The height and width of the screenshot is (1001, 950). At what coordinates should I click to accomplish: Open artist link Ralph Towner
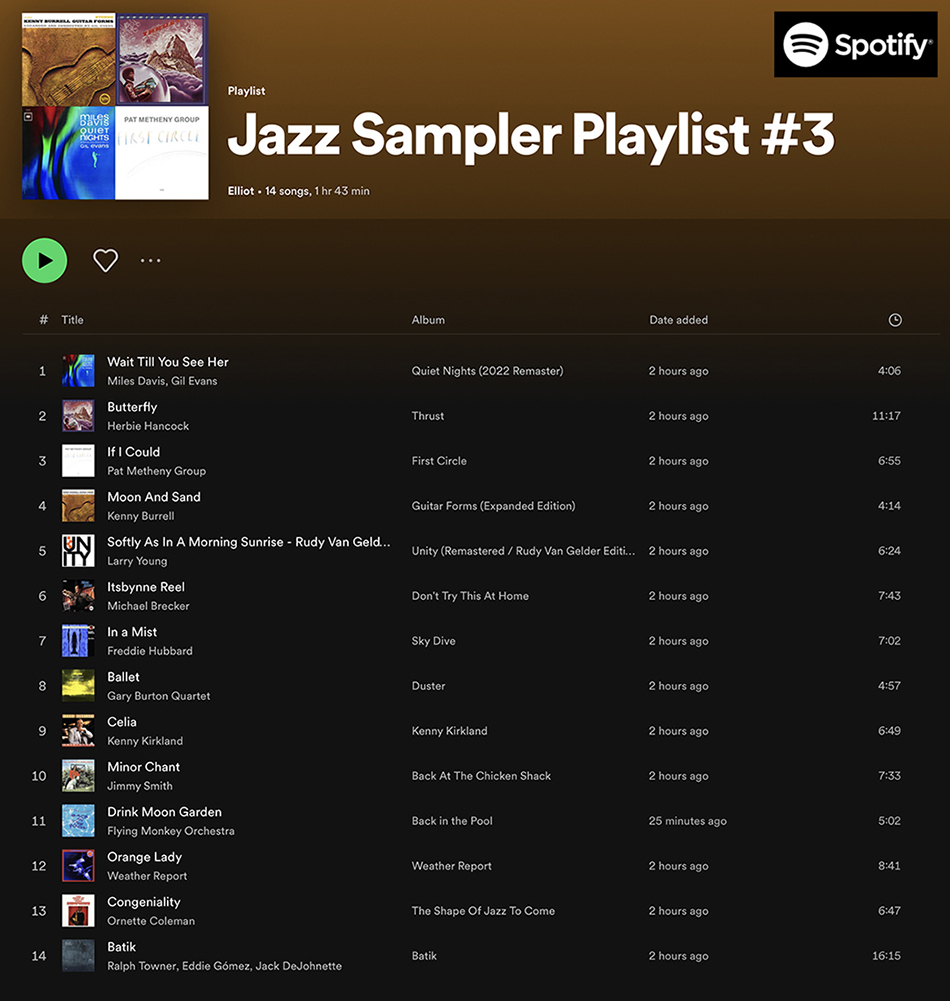click(x=141, y=966)
